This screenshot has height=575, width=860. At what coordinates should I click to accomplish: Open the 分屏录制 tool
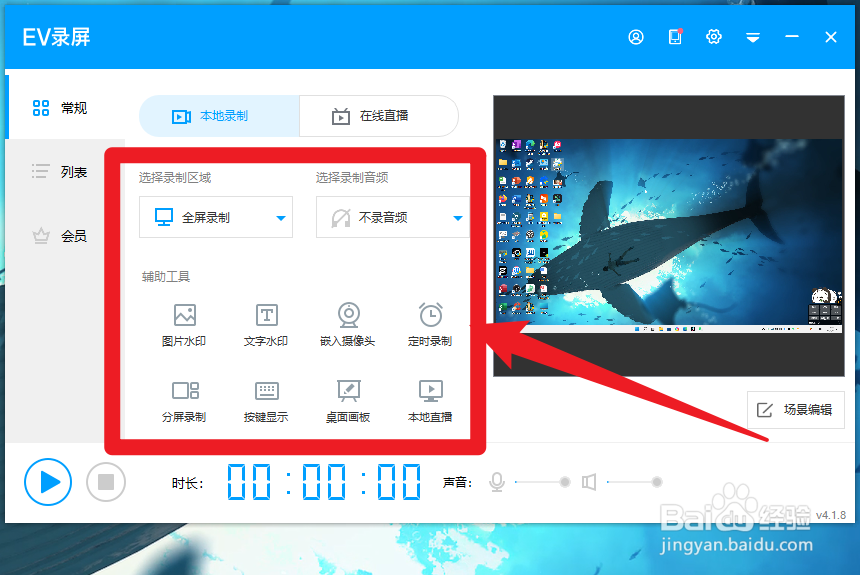[x=184, y=401]
